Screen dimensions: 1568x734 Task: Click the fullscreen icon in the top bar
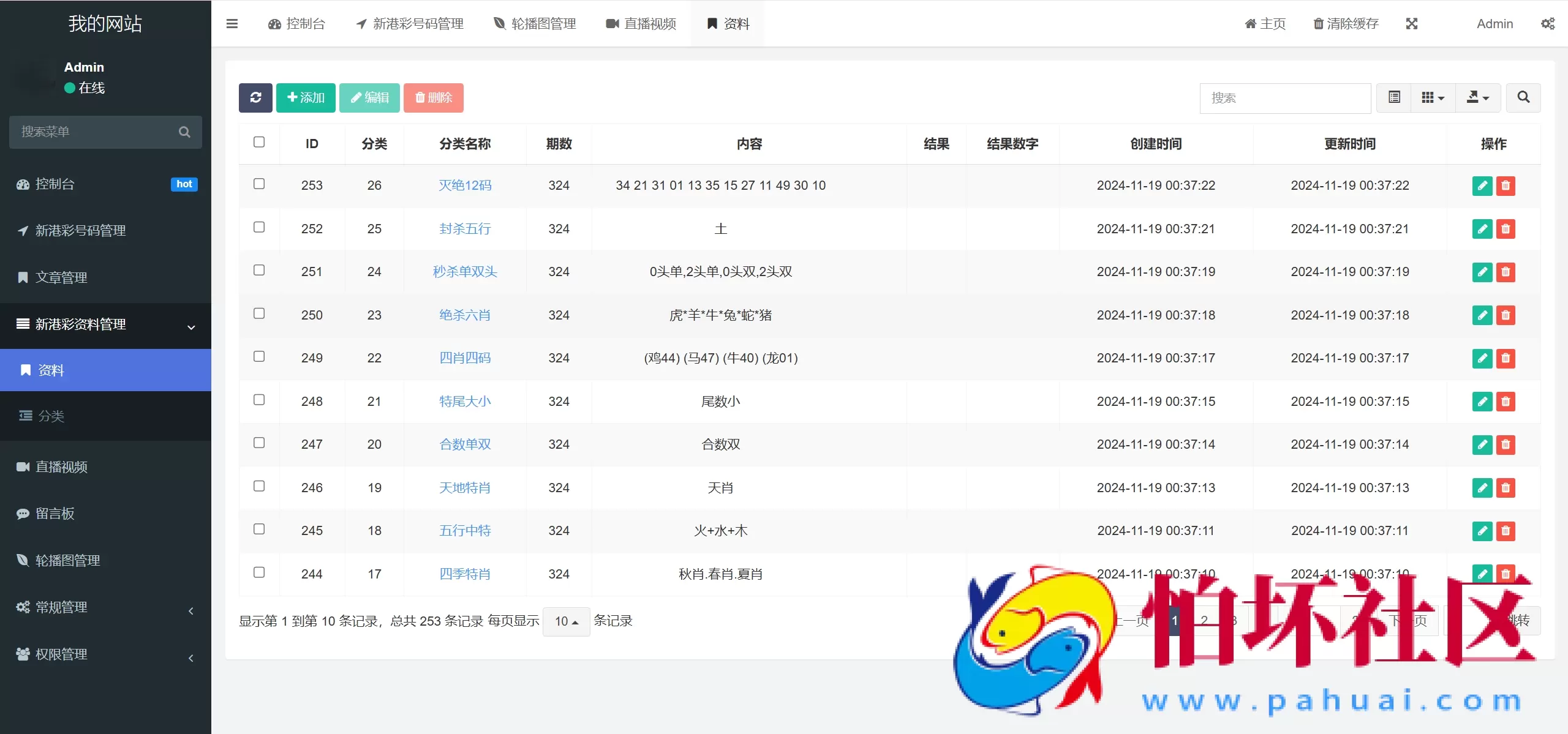1412,23
